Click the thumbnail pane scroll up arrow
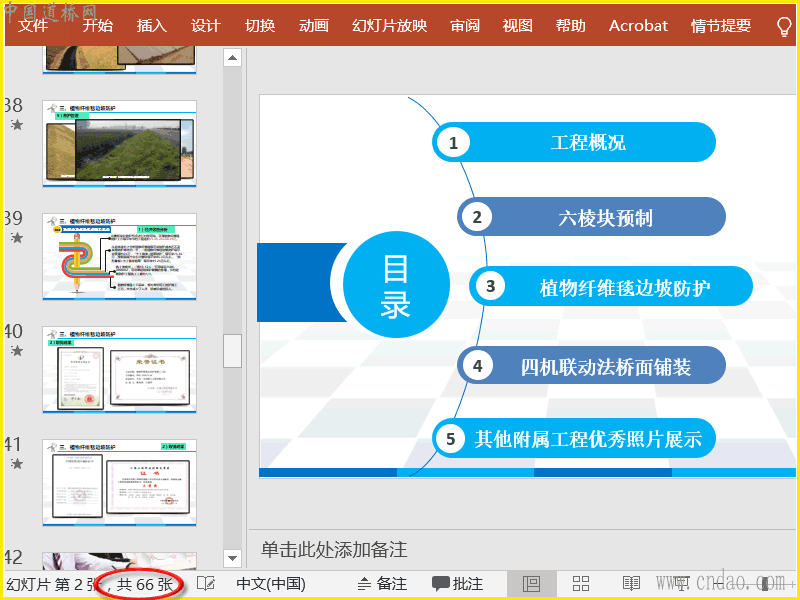Screen dimensions: 800x600 coord(232,58)
